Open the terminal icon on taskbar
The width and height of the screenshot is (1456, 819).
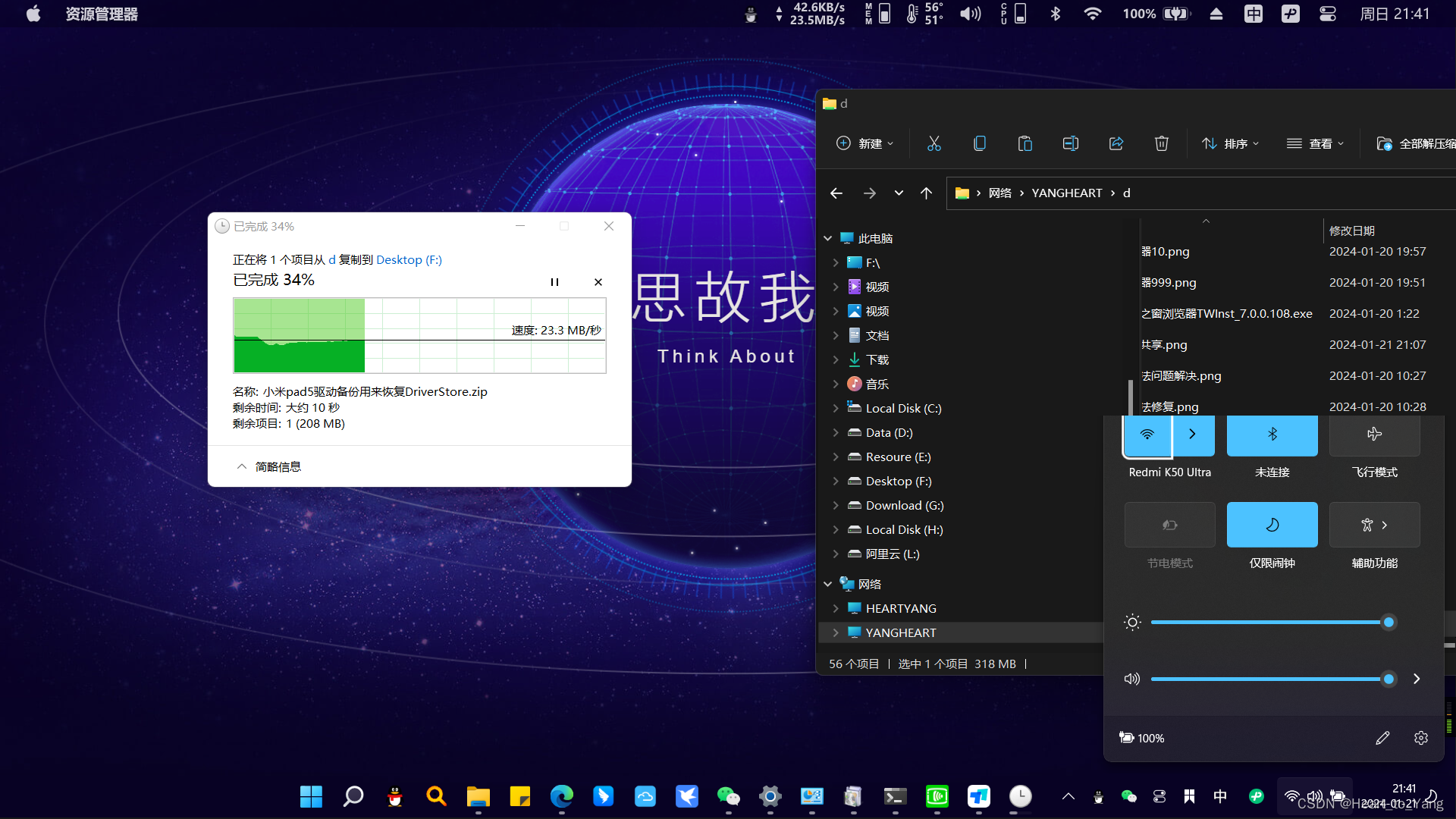click(x=895, y=796)
